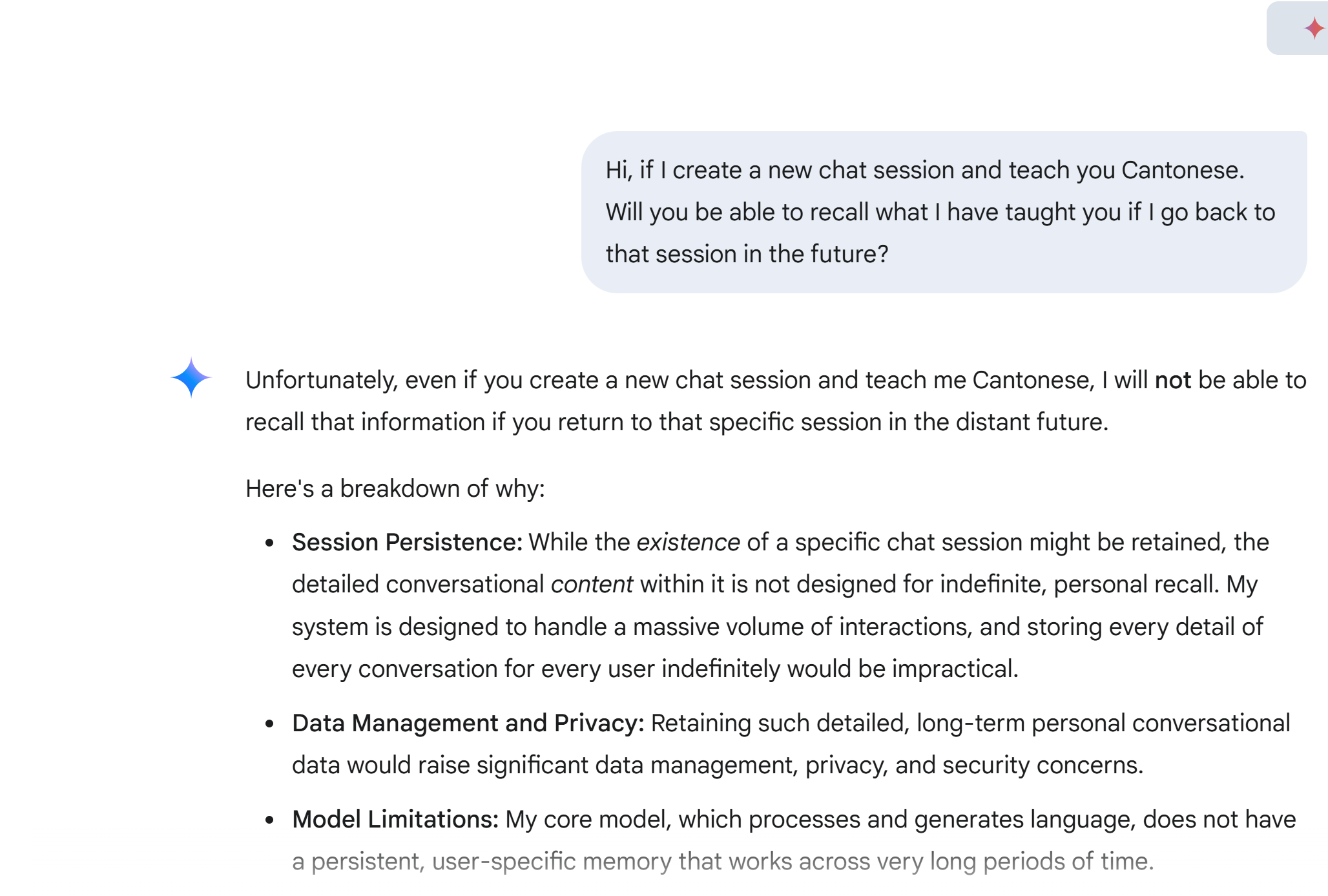Click the bullet dot before Session Persistence
The height and width of the screenshot is (896, 1328).
tap(270, 543)
